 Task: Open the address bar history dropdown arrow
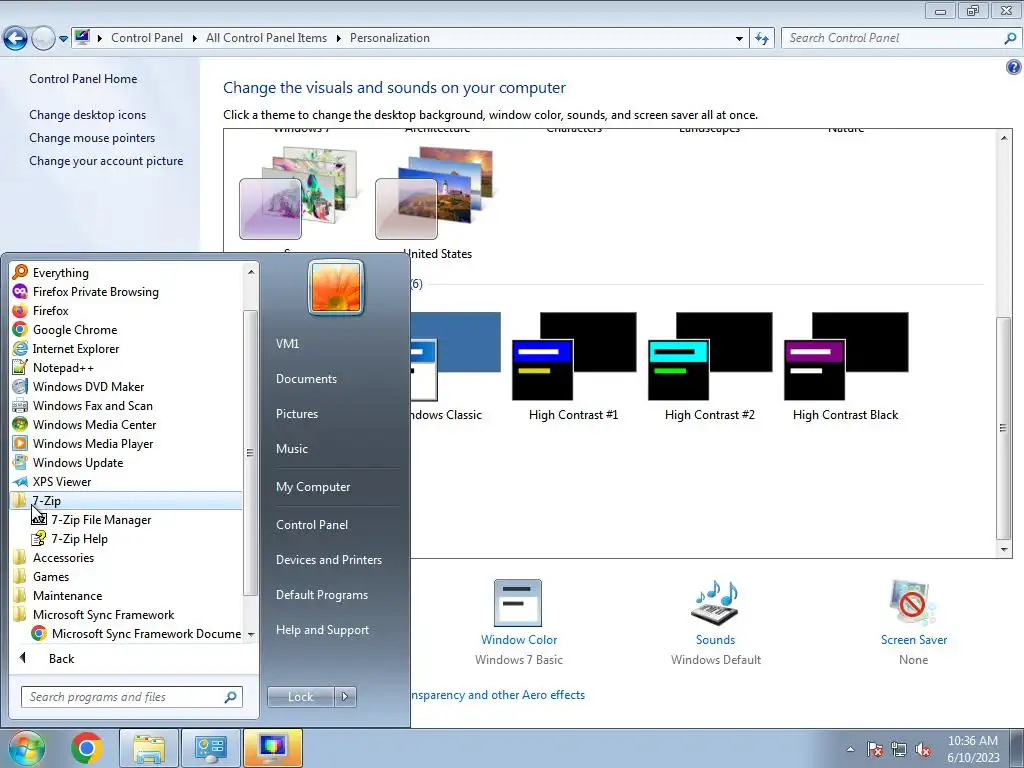tap(739, 39)
